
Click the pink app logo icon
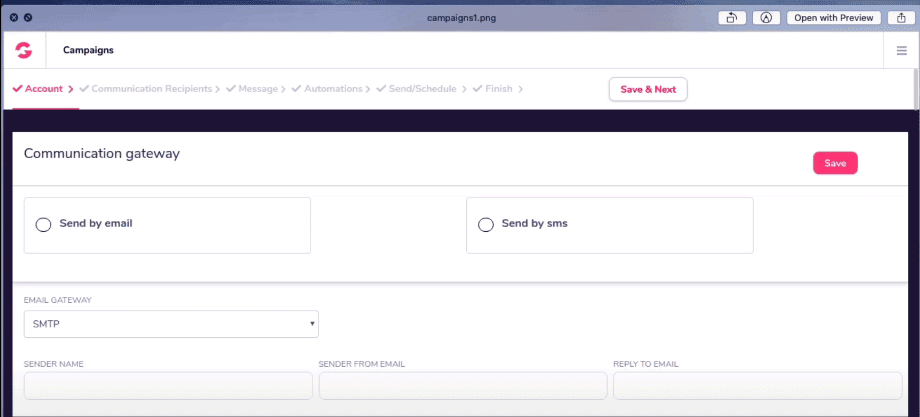[x=23, y=50]
